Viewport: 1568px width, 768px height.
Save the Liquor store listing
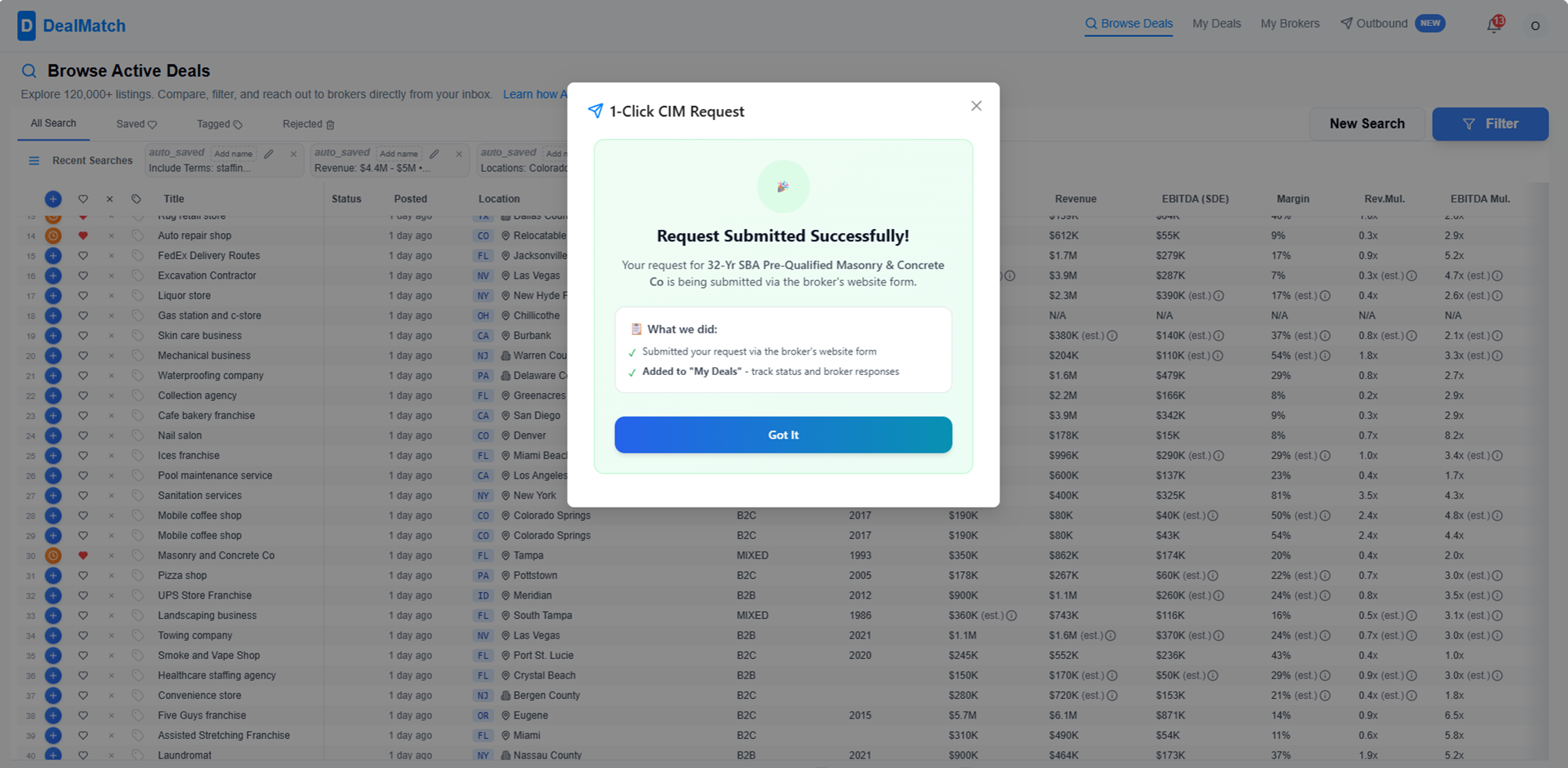(83, 296)
